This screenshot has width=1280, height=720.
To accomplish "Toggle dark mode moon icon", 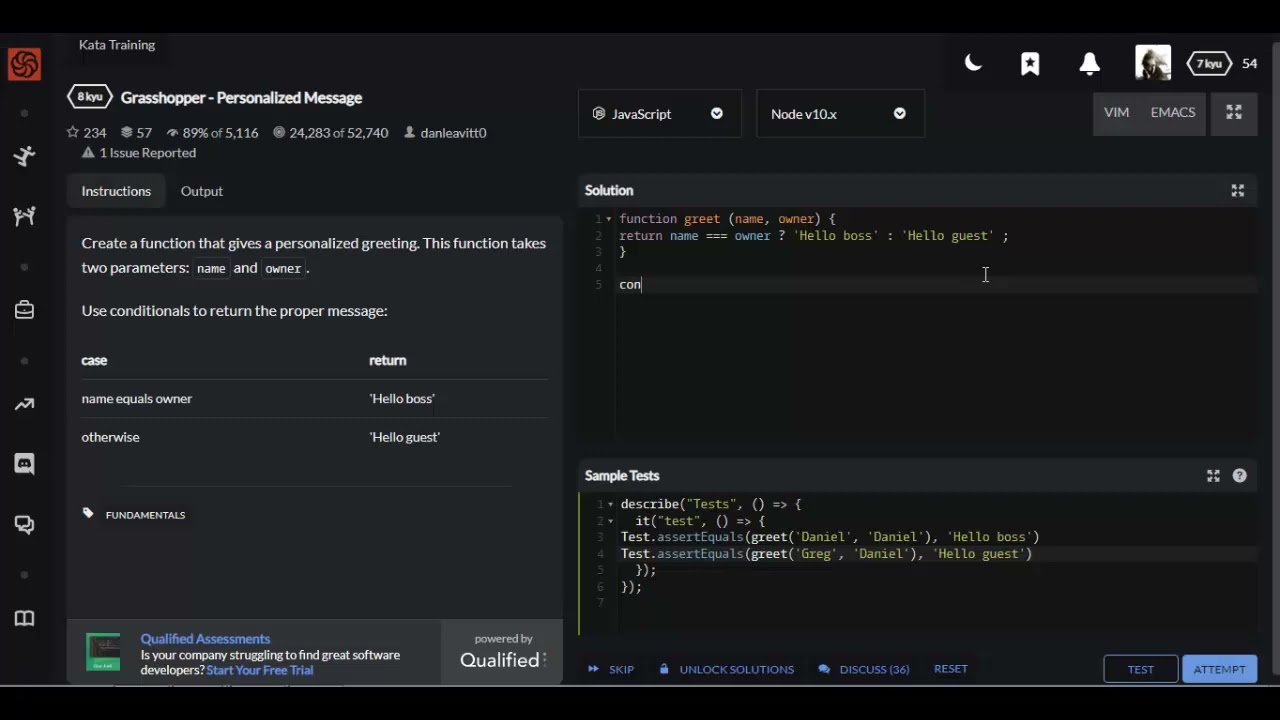I will coord(973,64).
